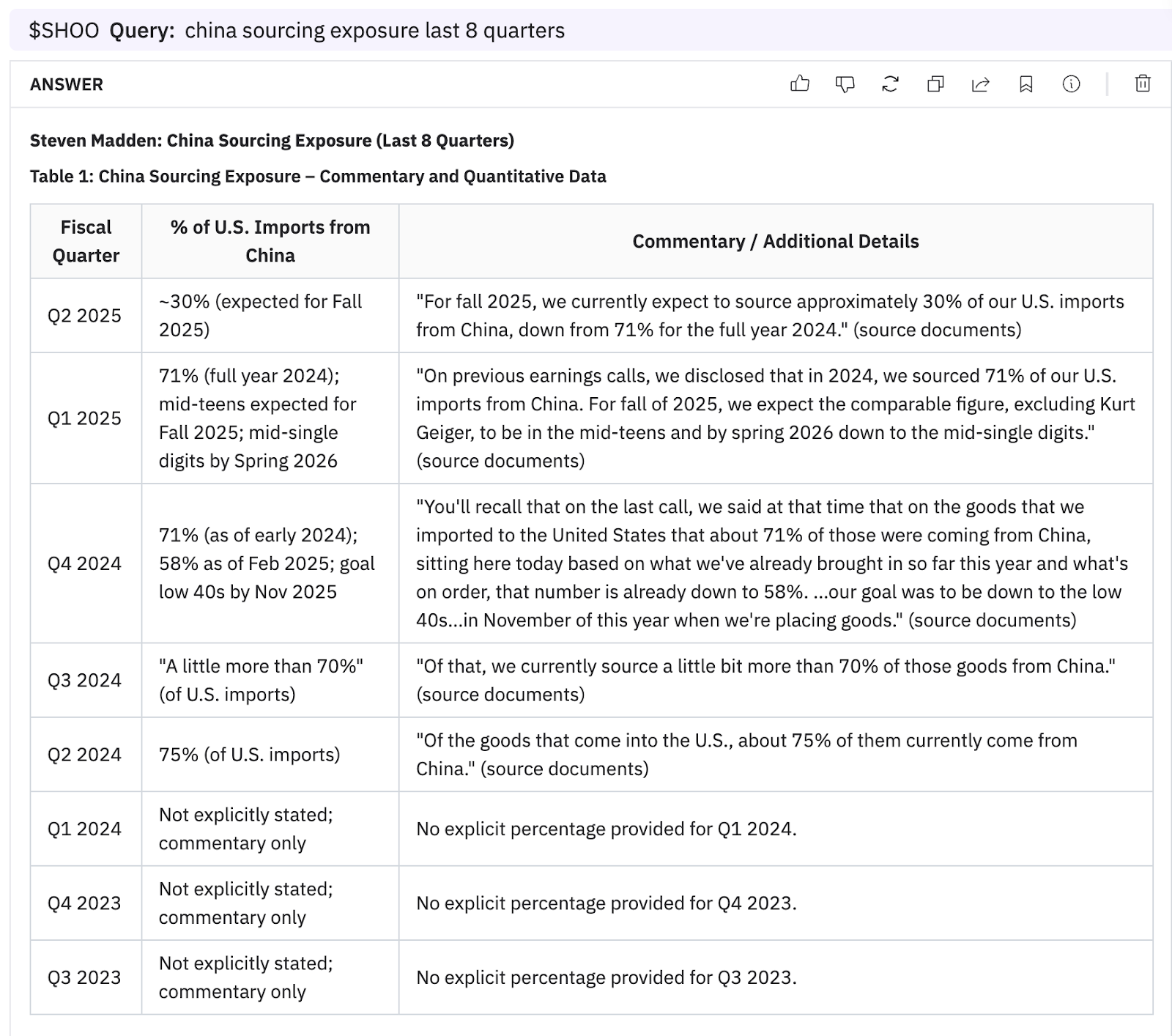Image resolution: width=1172 pixels, height=1036 pixels.
Task: Open source documents link in Q3 2024 row
Action: pos(500,695)
